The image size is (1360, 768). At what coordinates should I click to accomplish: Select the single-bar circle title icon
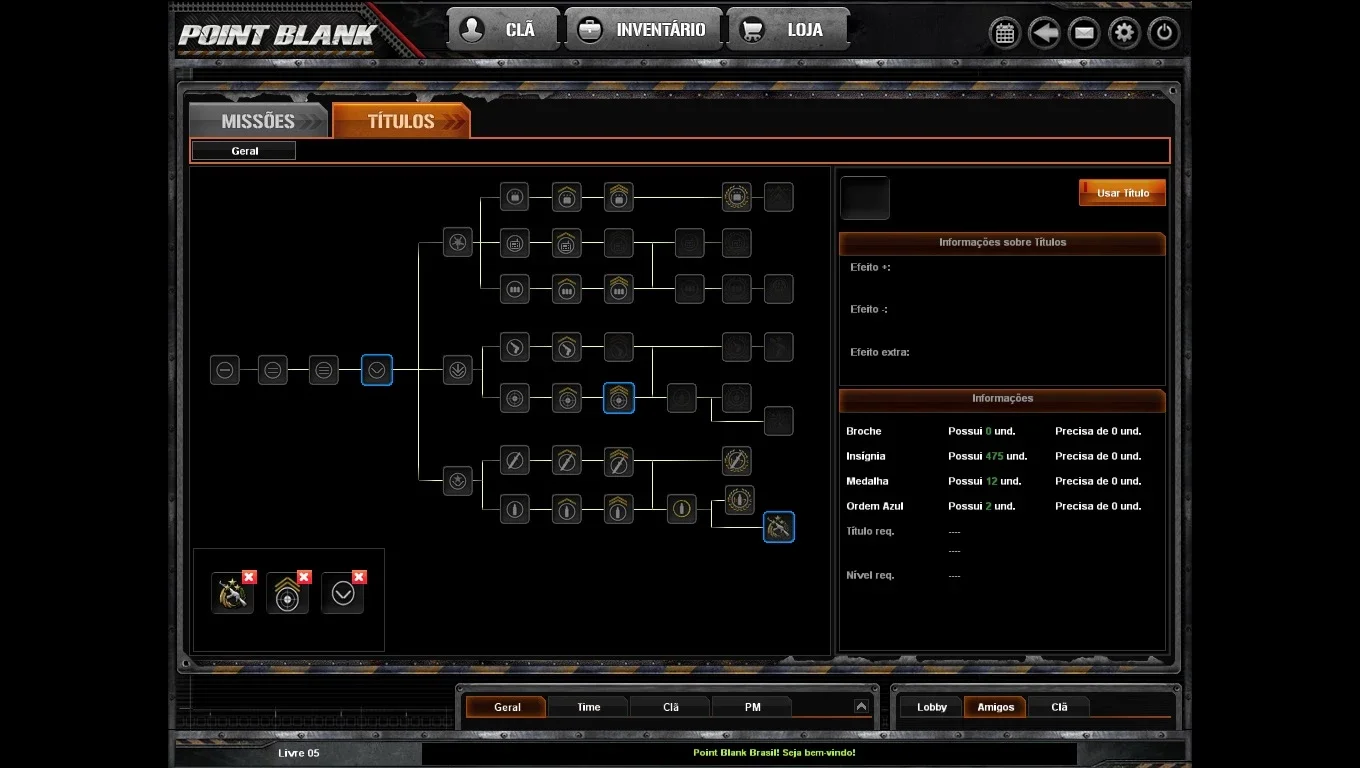[x=225, y=370]
